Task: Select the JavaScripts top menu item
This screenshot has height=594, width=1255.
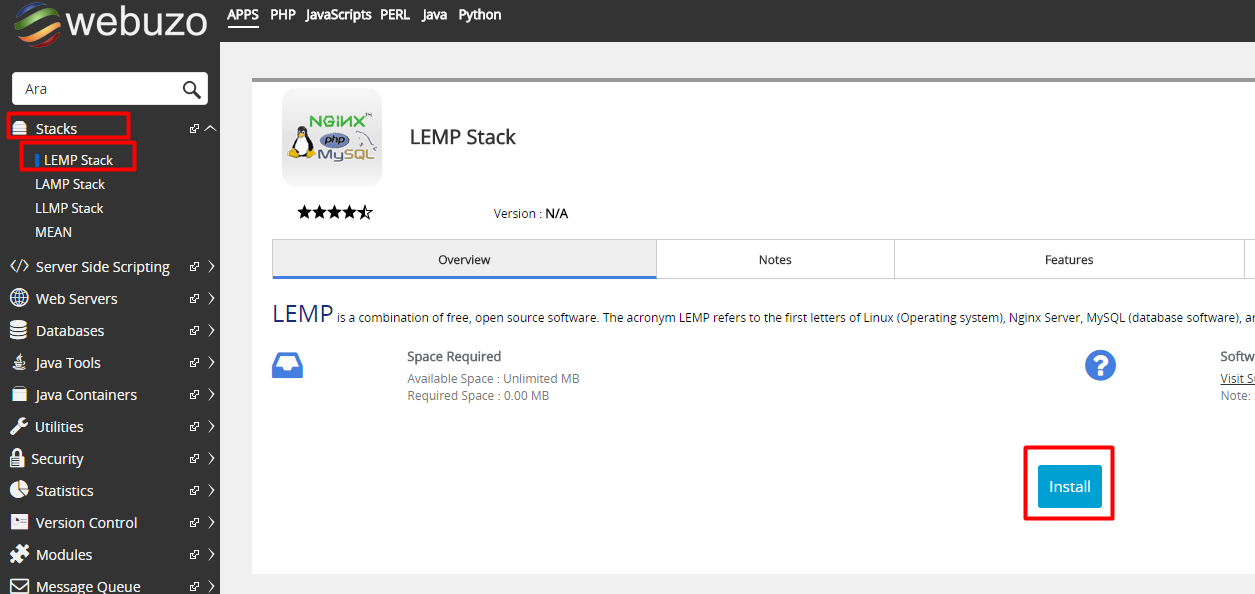Action: [338, 15]
